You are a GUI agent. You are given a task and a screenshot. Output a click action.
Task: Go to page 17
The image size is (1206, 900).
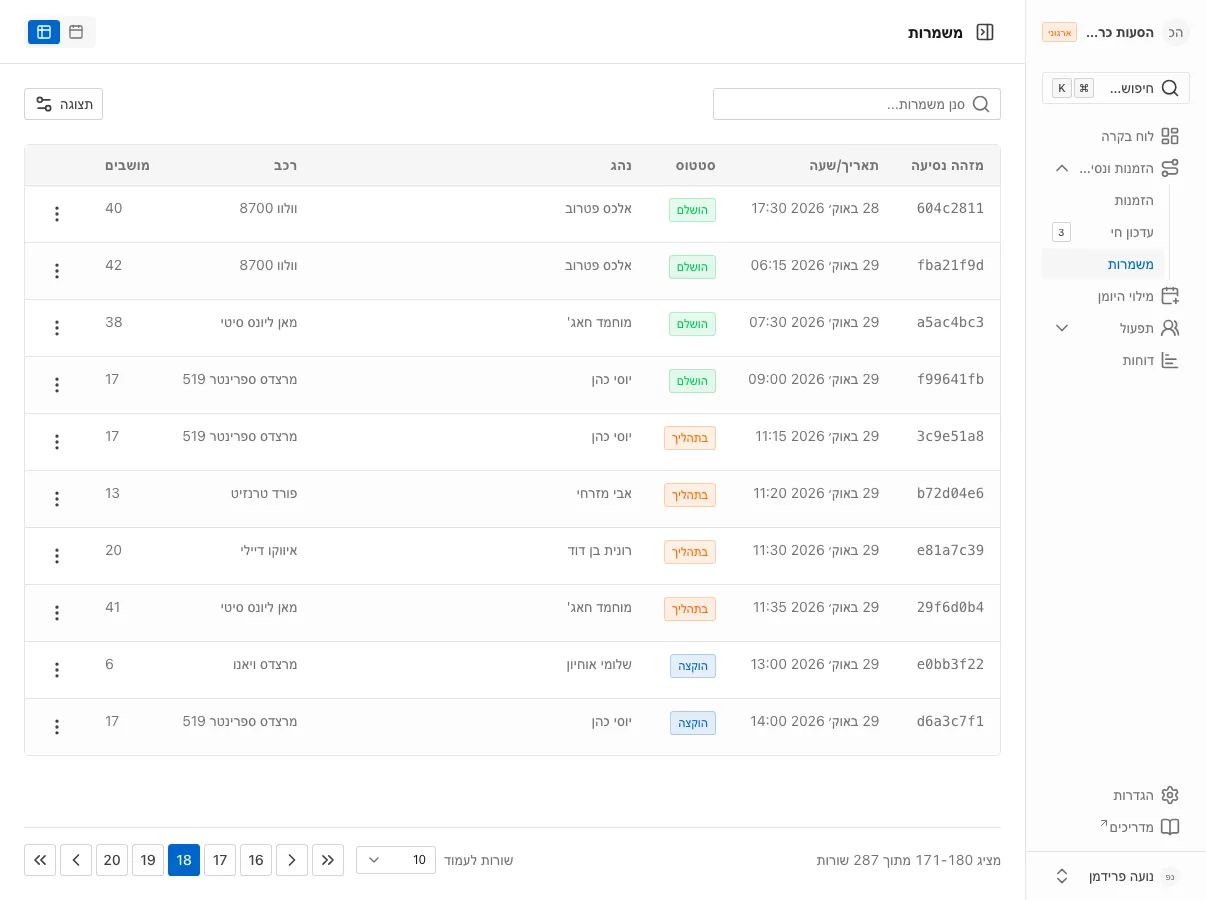click(220, 860)
